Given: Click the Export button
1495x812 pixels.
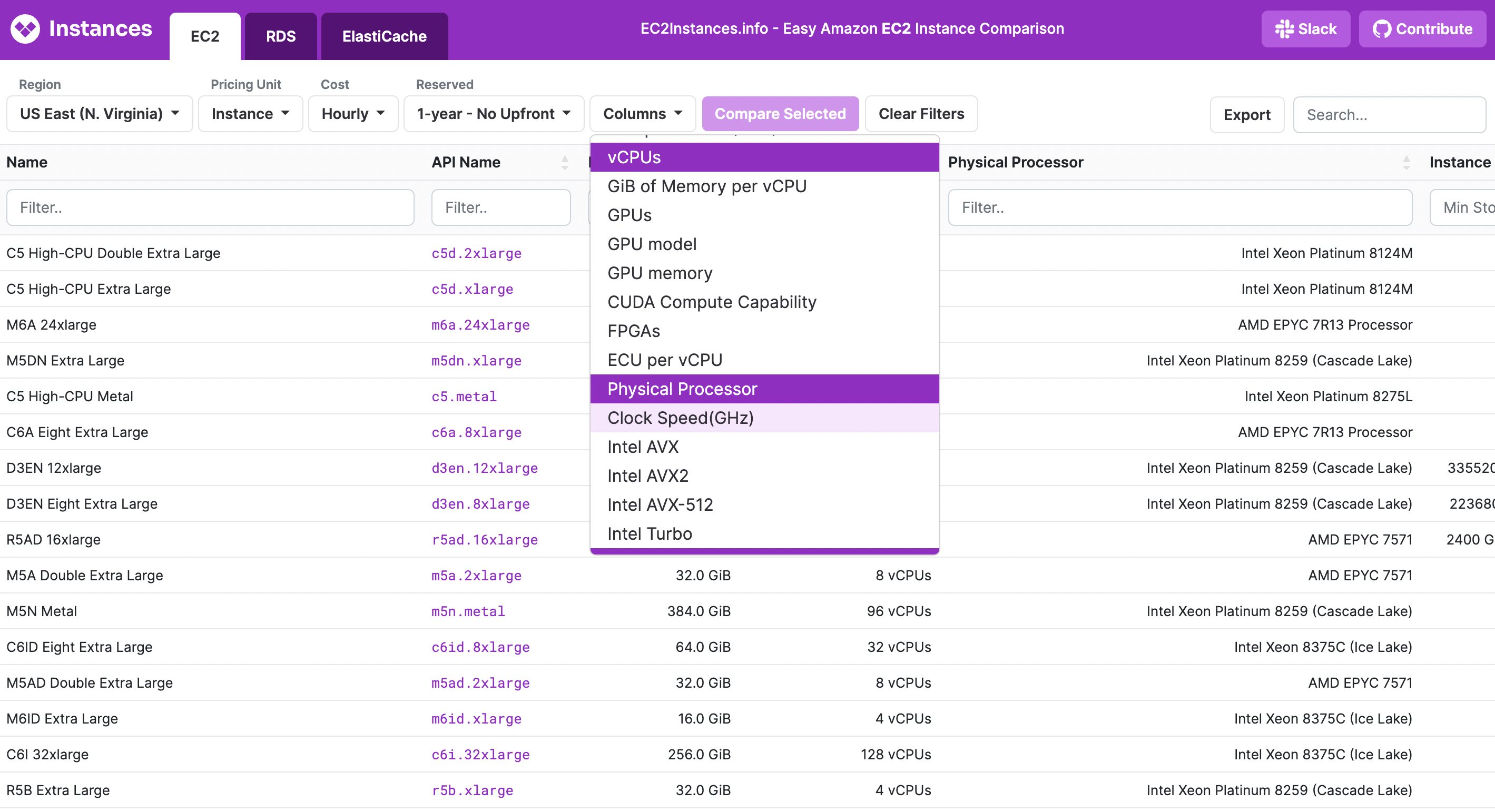Looking at the screenshot, I should (1246, 115).
